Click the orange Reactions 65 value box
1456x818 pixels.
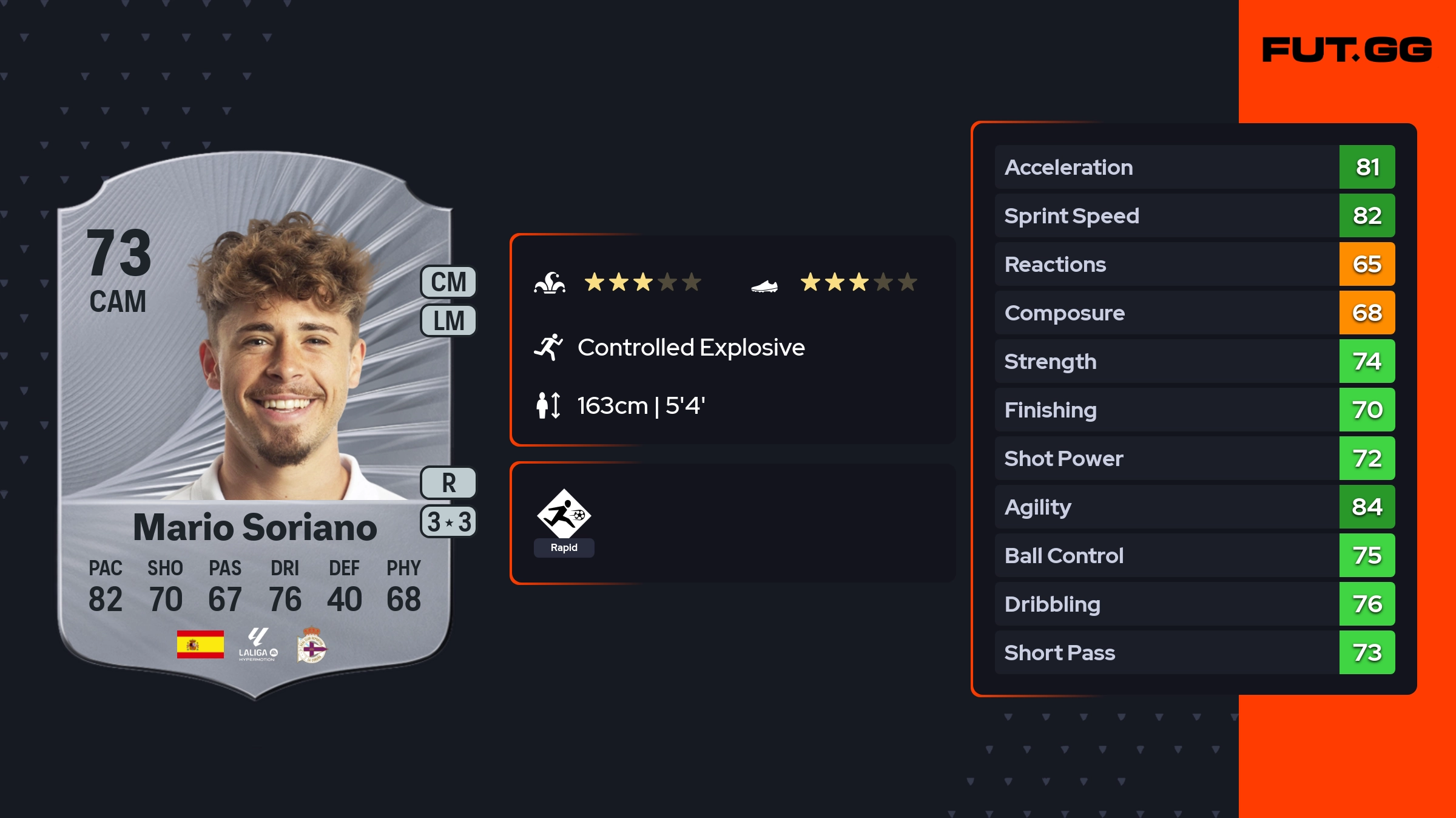tap(1367, 264)
